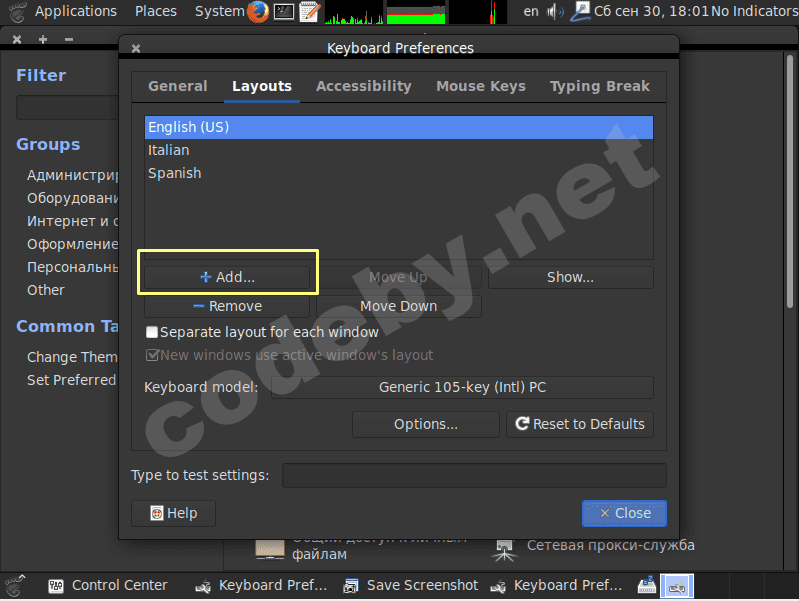Switch to the Mouse Keys tab
The width and height of the screenshot is (799, 601).
[x=481, y=86]
